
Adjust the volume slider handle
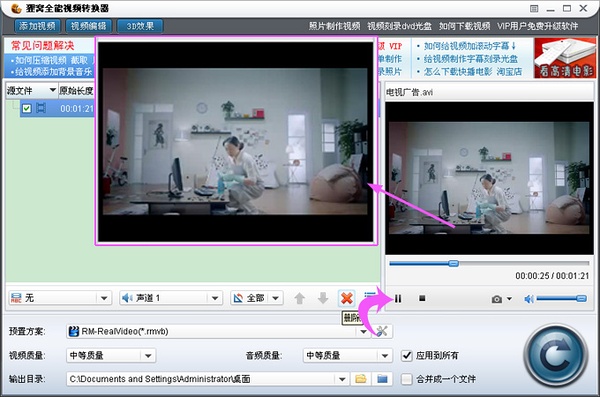click(581, 299)
